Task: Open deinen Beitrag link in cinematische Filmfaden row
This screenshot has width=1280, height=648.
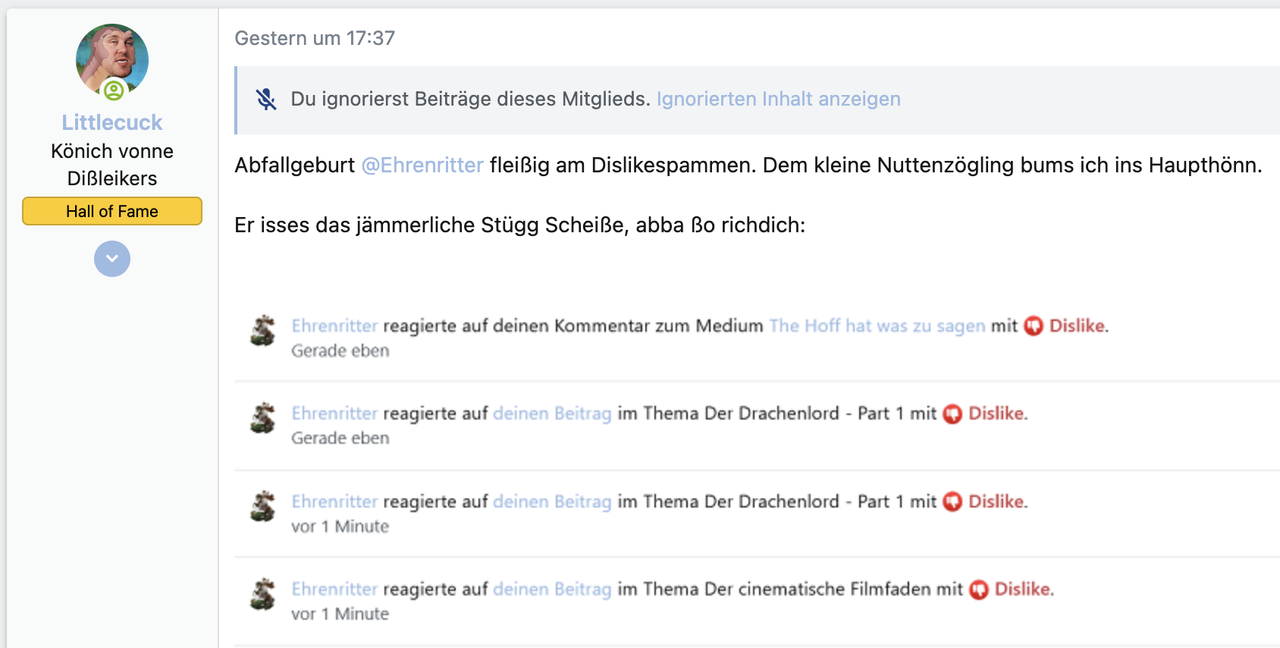Action: (552, 589)
